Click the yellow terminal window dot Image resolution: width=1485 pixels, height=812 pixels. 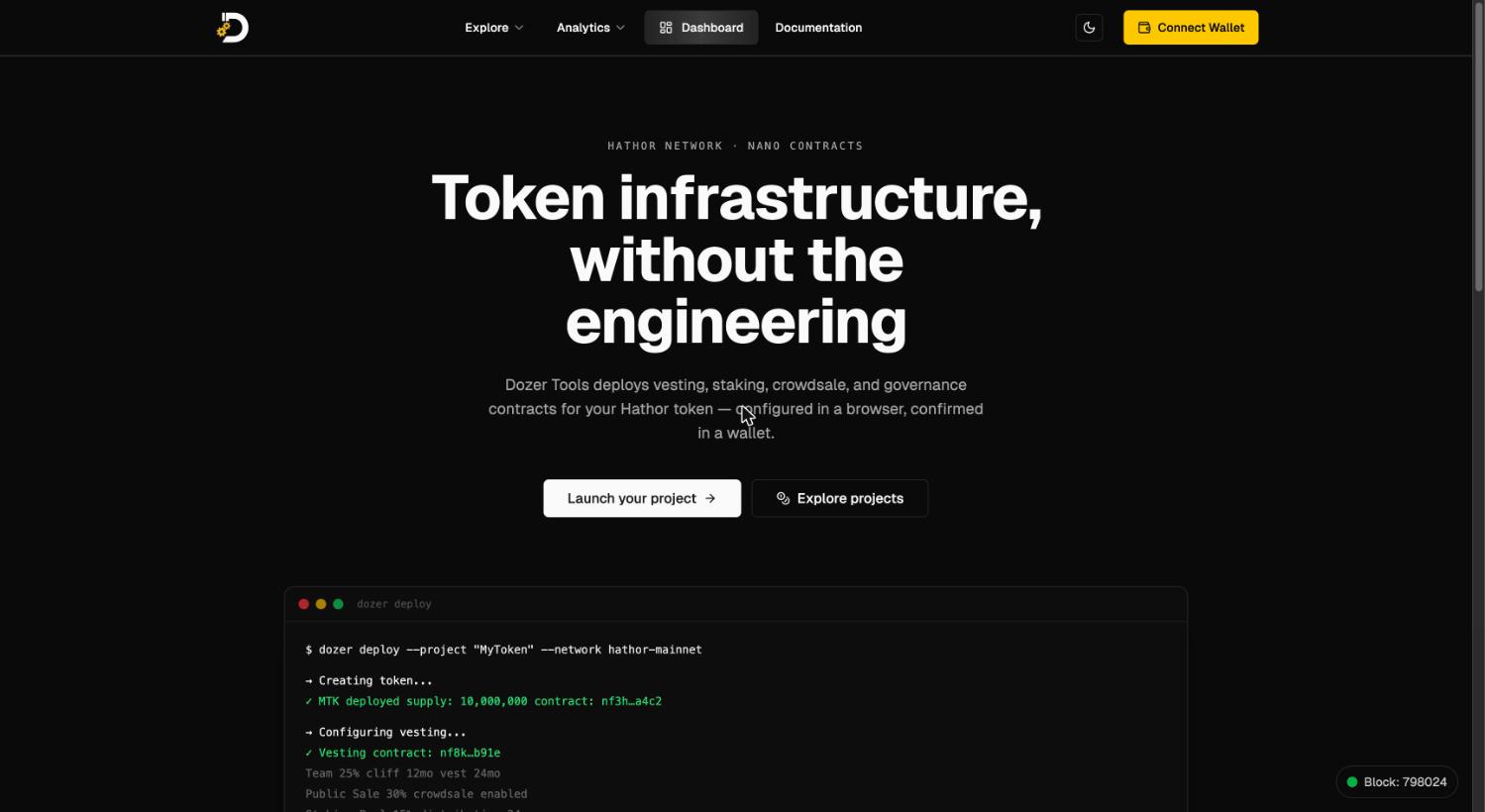(x=321, y=604)
